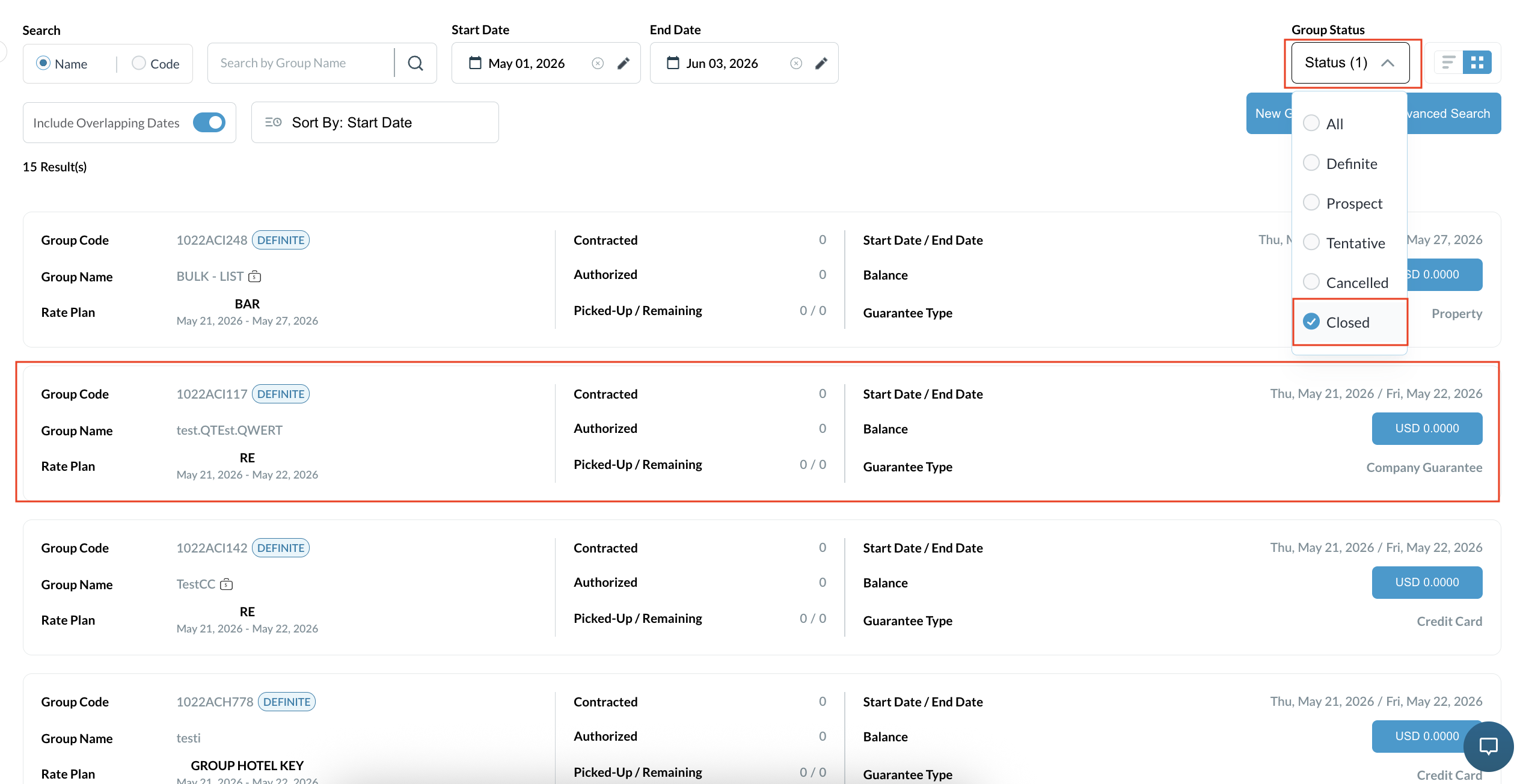This screenshot has height=784, width=1520.
Task: Click the testi group name
Action: [188, 738]
